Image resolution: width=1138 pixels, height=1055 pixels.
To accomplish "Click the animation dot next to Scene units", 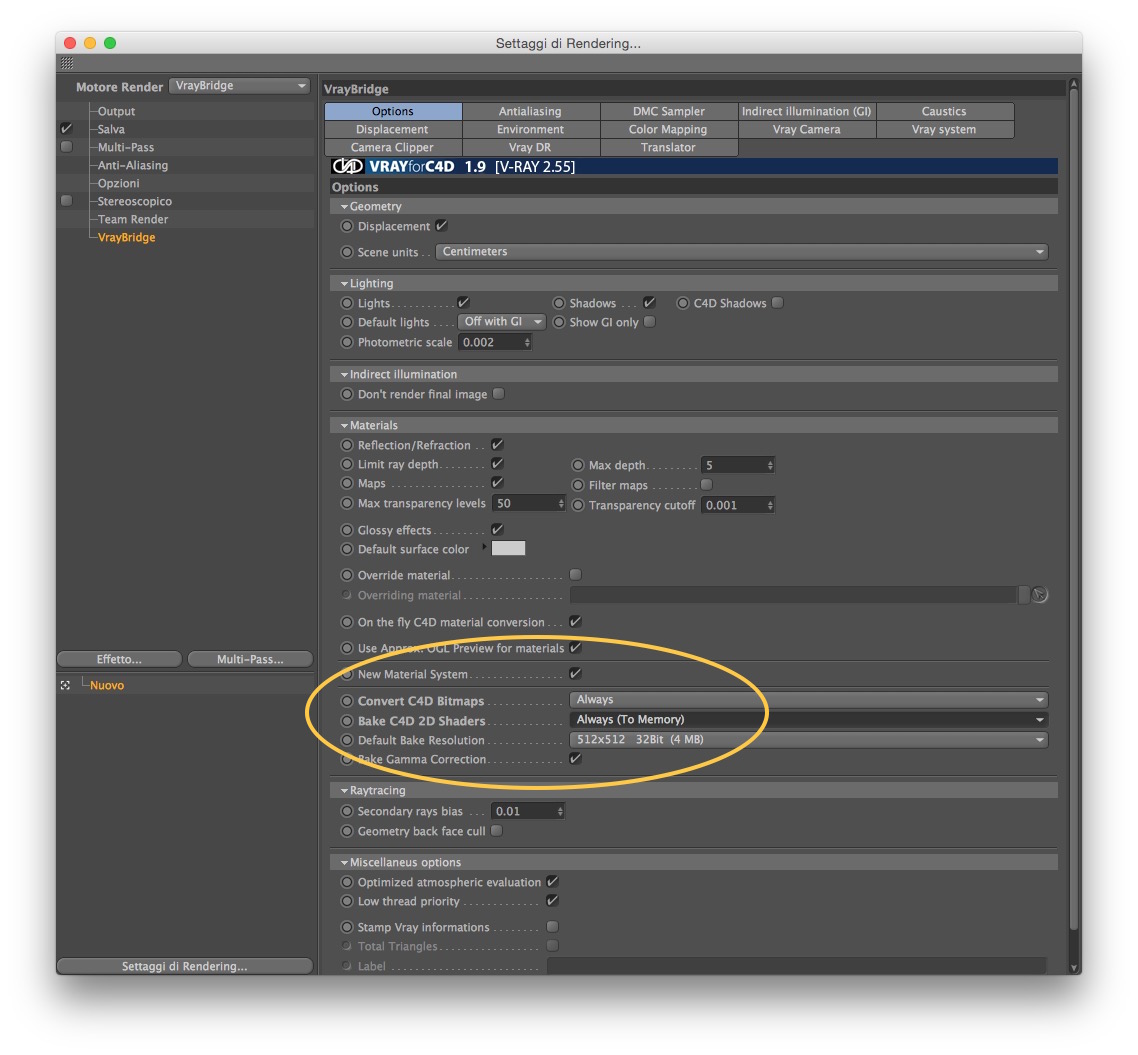I will click(347, 252).
